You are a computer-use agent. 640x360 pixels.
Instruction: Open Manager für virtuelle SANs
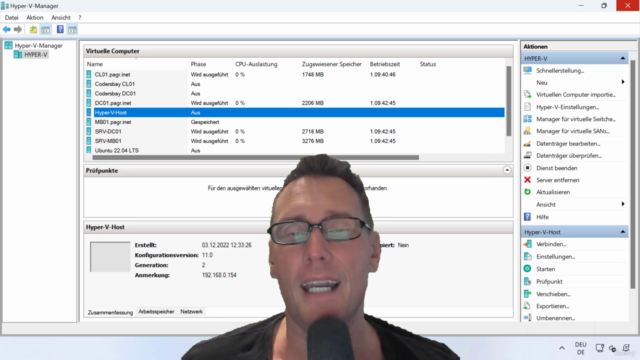(573, 131)
